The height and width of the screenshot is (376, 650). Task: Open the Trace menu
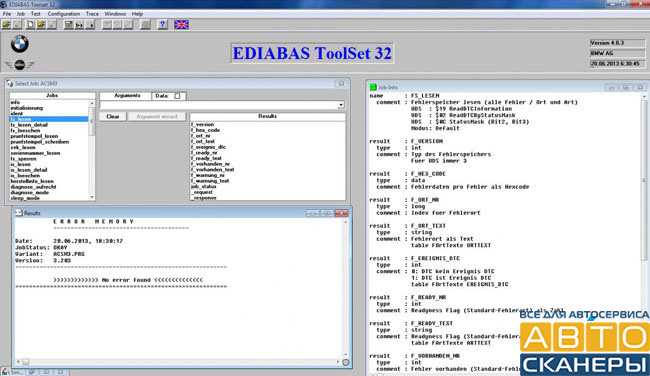tap(92, 14)
